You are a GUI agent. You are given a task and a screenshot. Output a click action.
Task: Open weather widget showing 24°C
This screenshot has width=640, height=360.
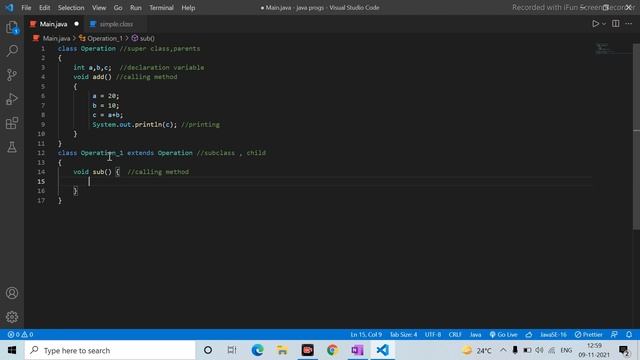point(477,350)
